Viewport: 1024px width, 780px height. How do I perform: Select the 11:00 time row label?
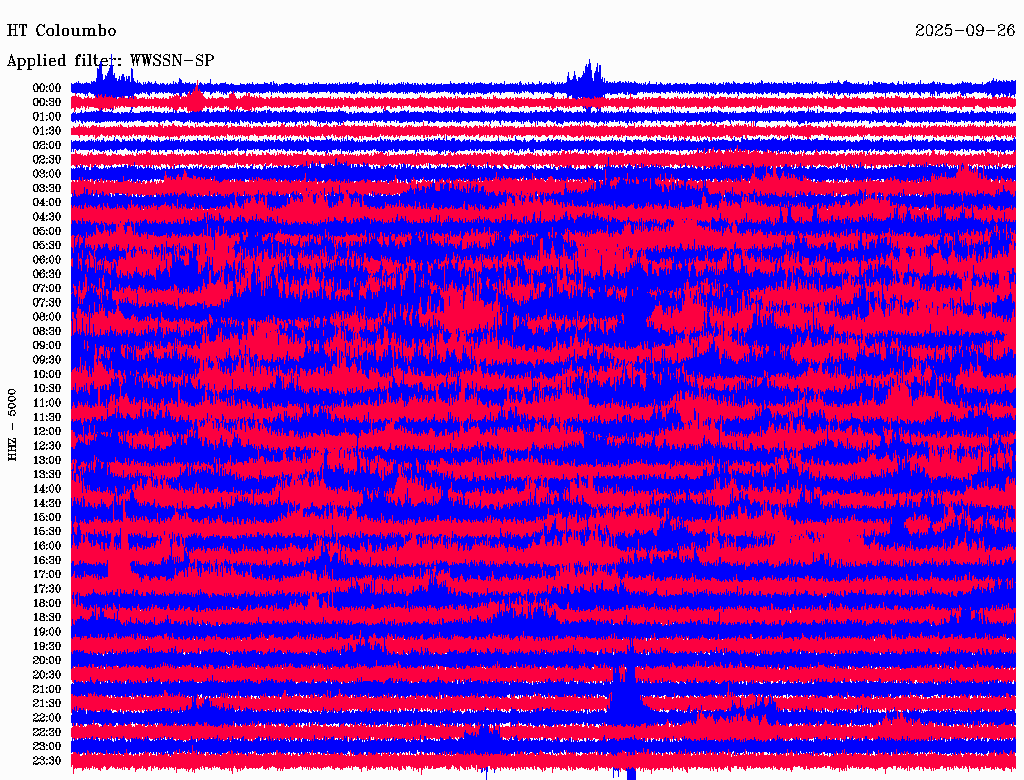pyautogui.click(x=47, y=403)
